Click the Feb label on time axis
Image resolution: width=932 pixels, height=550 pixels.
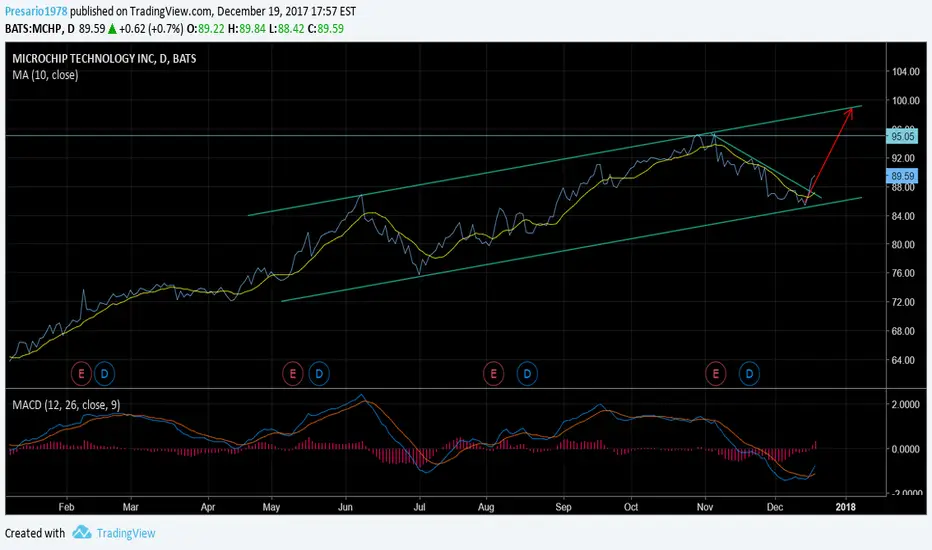tap(66, 507)
